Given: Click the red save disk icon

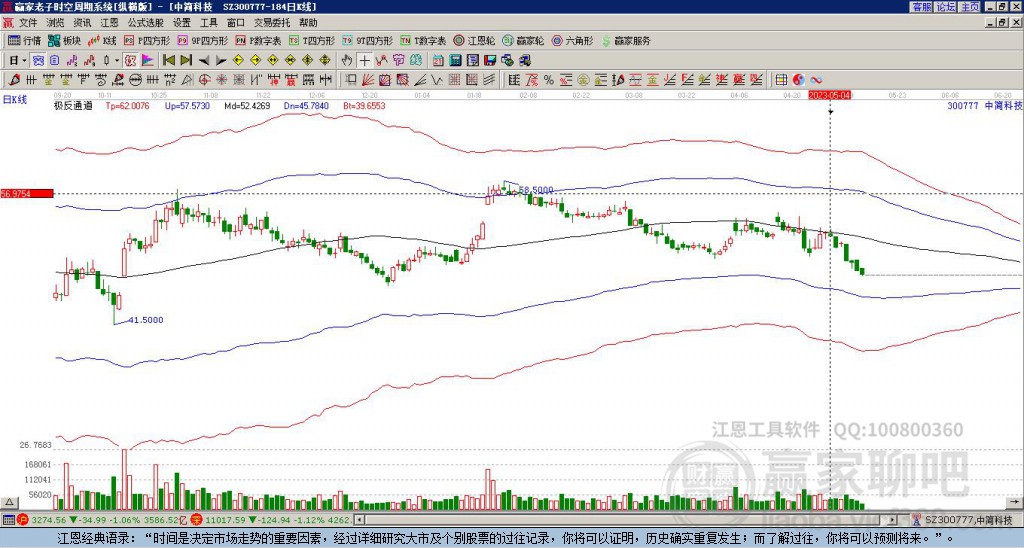Looking at the screenshot, I should point(490,61).
